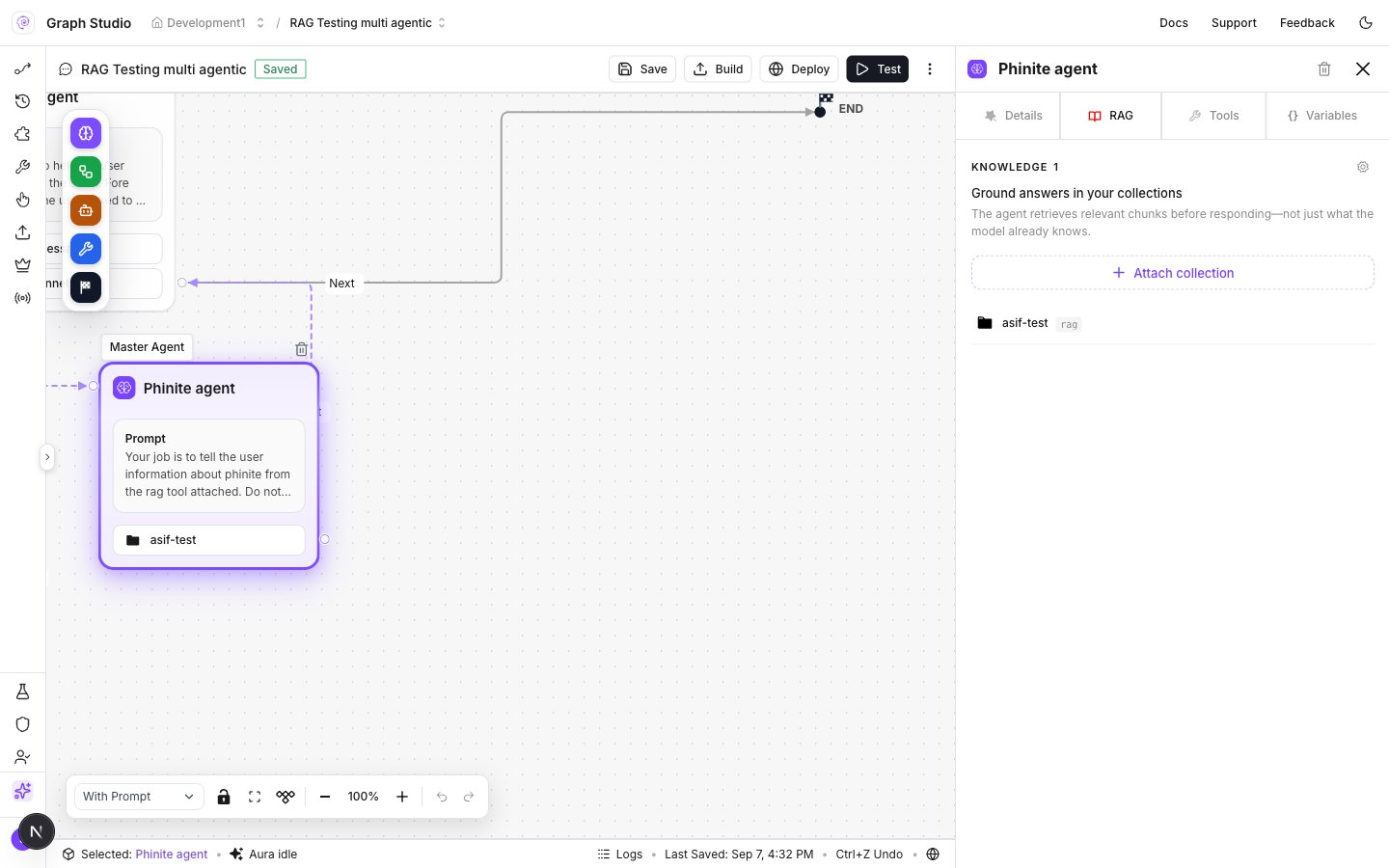Close the Phinite agent side panel
The width and height of the screenshot is (1389, 868).
[x=1363, y=69]
